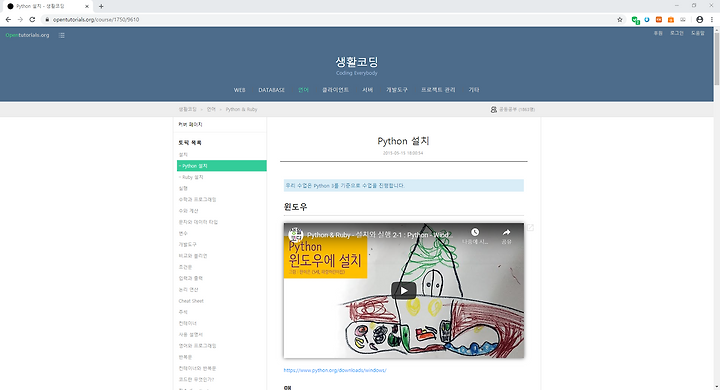The height and width of the screenshot is (390, 720).
Task: Select highlighted Python 설치 sidebar item
Action: [222, 166]
